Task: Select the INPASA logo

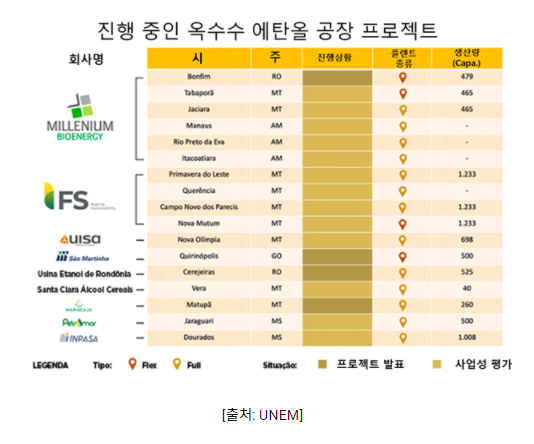Action: pos(79,338)
